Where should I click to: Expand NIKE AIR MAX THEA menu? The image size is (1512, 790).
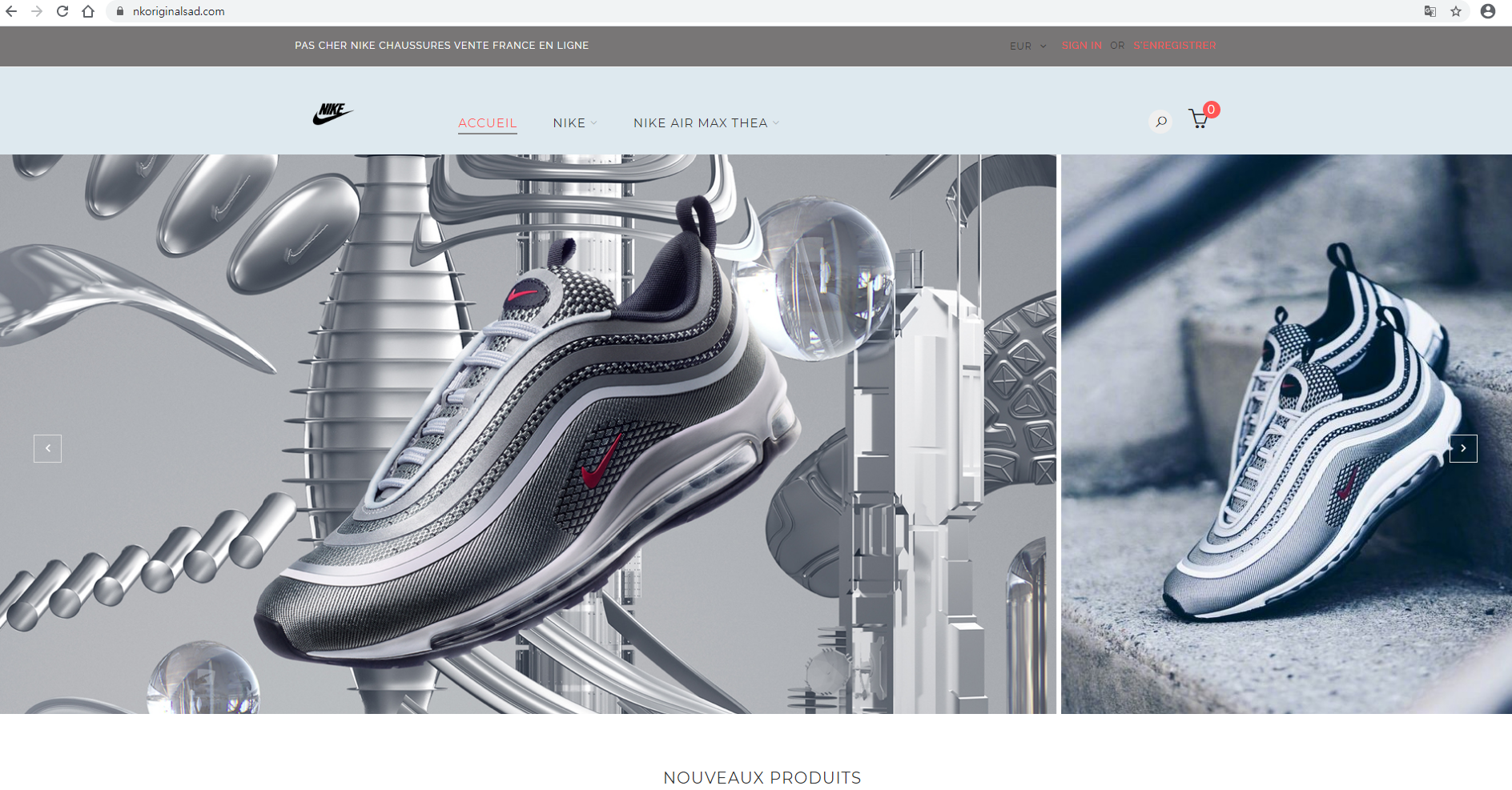[x=706, y=123]
